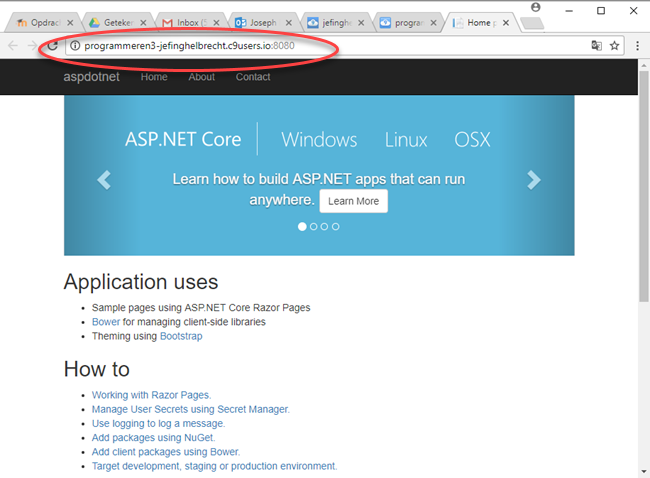Viewport: 650px width, 478px height.
Task: Open Add client packages using Bower link
Action: coord(166,451)
